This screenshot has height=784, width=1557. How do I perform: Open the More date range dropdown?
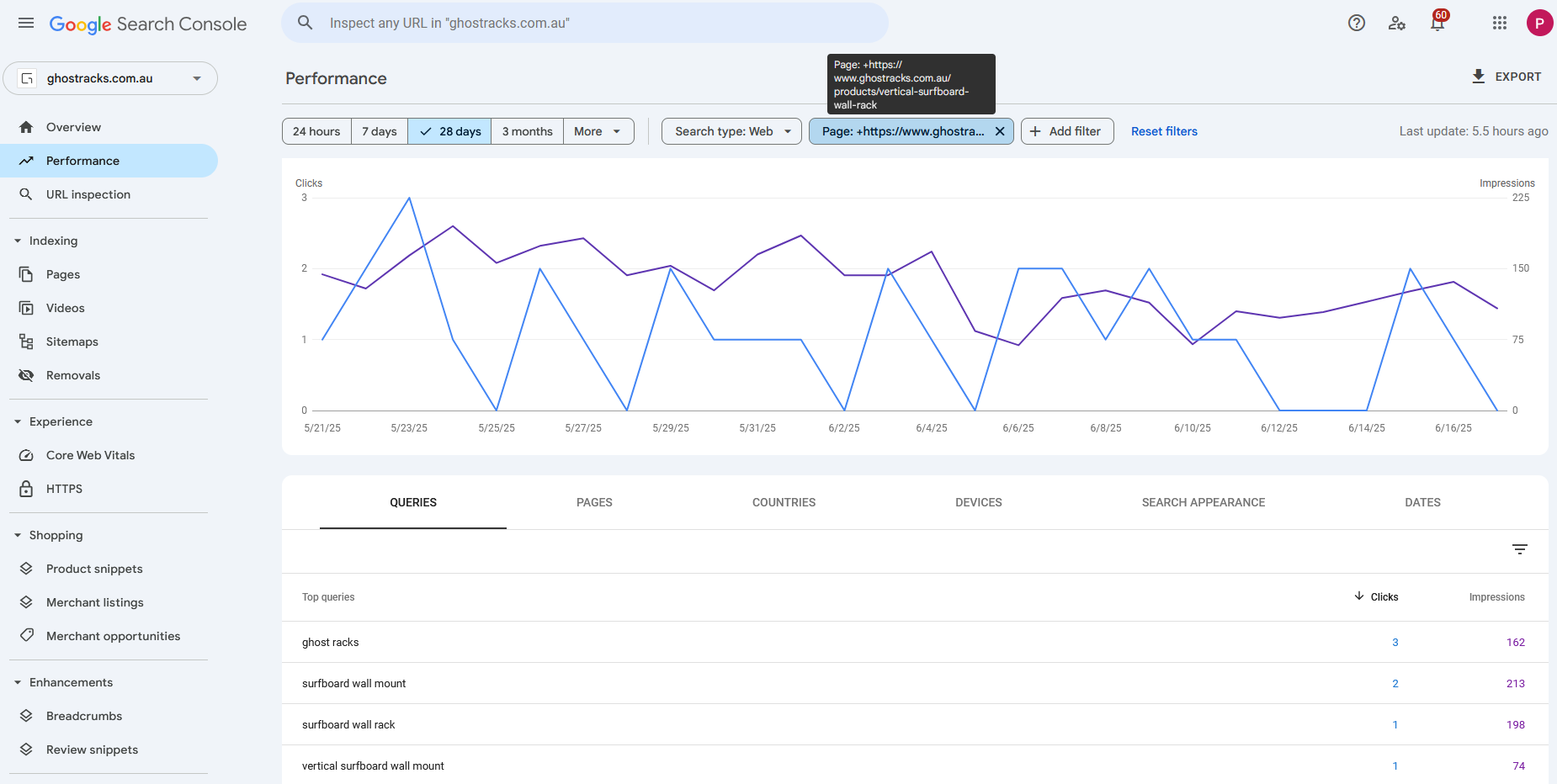[598, 131]
